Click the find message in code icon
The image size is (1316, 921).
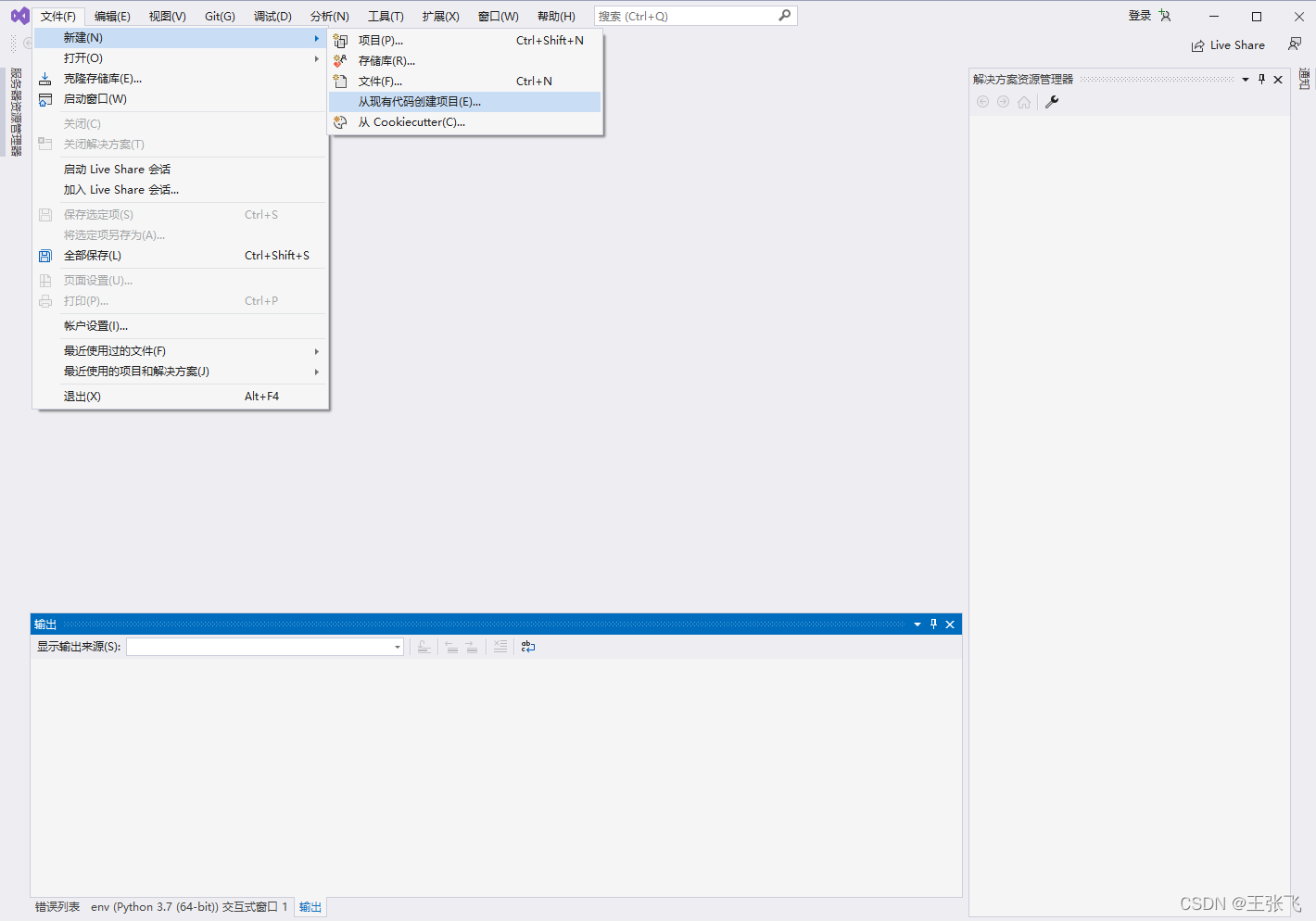[x=424, y=647]
